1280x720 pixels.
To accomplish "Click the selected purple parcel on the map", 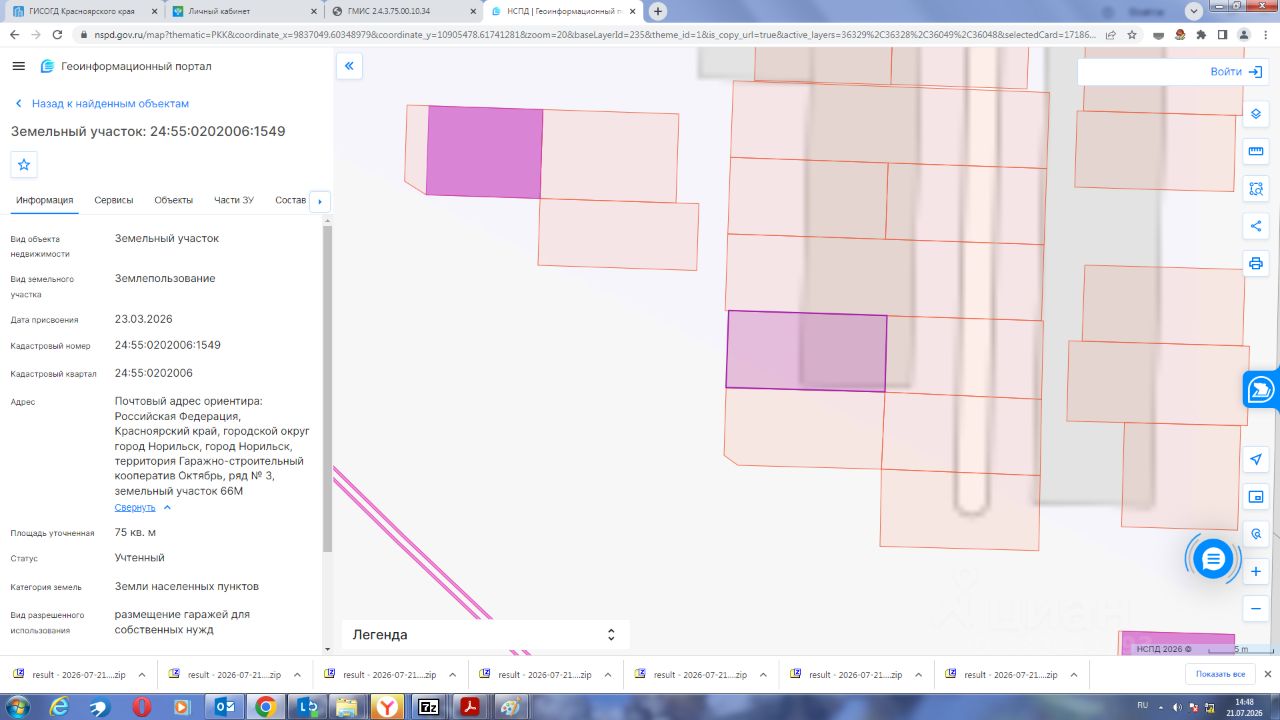I will 806,350.
